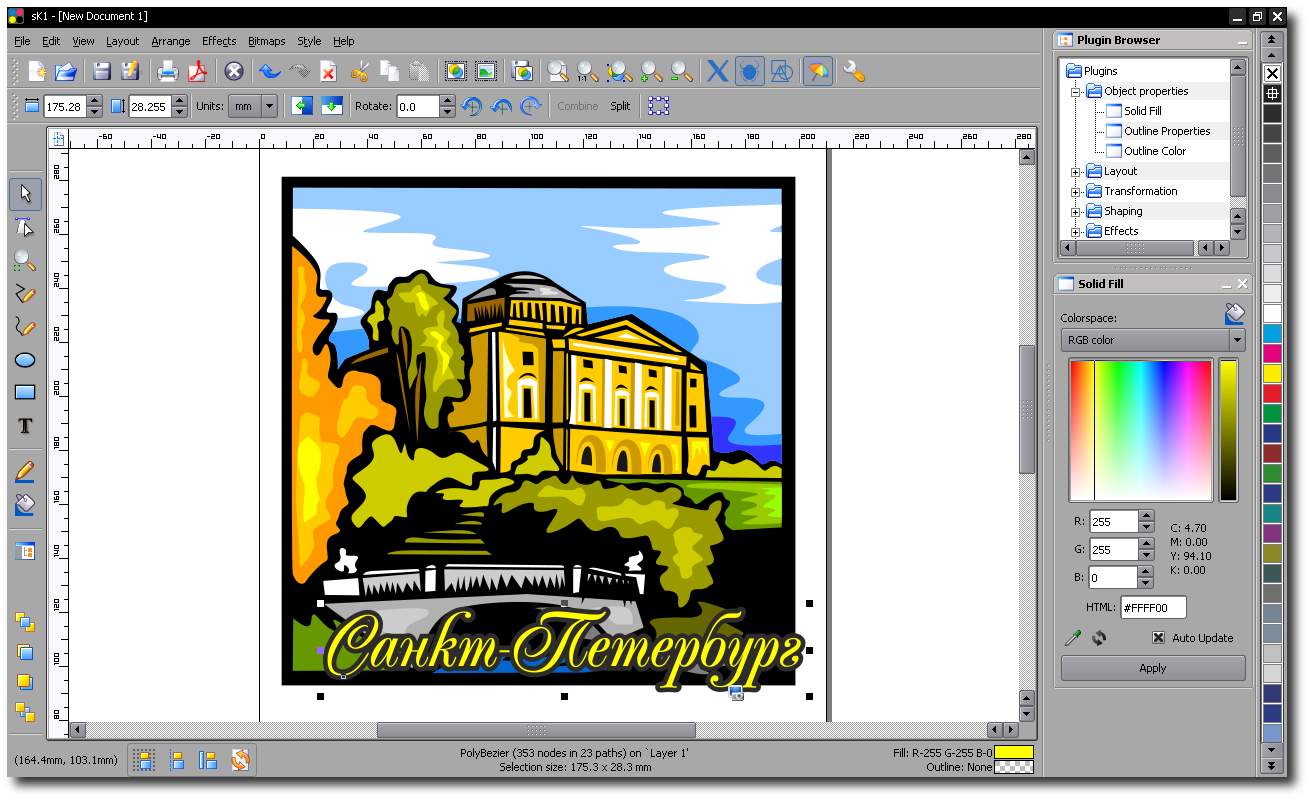Open the Bitmaps menu

pyautogui.click(x=266, y=41)
